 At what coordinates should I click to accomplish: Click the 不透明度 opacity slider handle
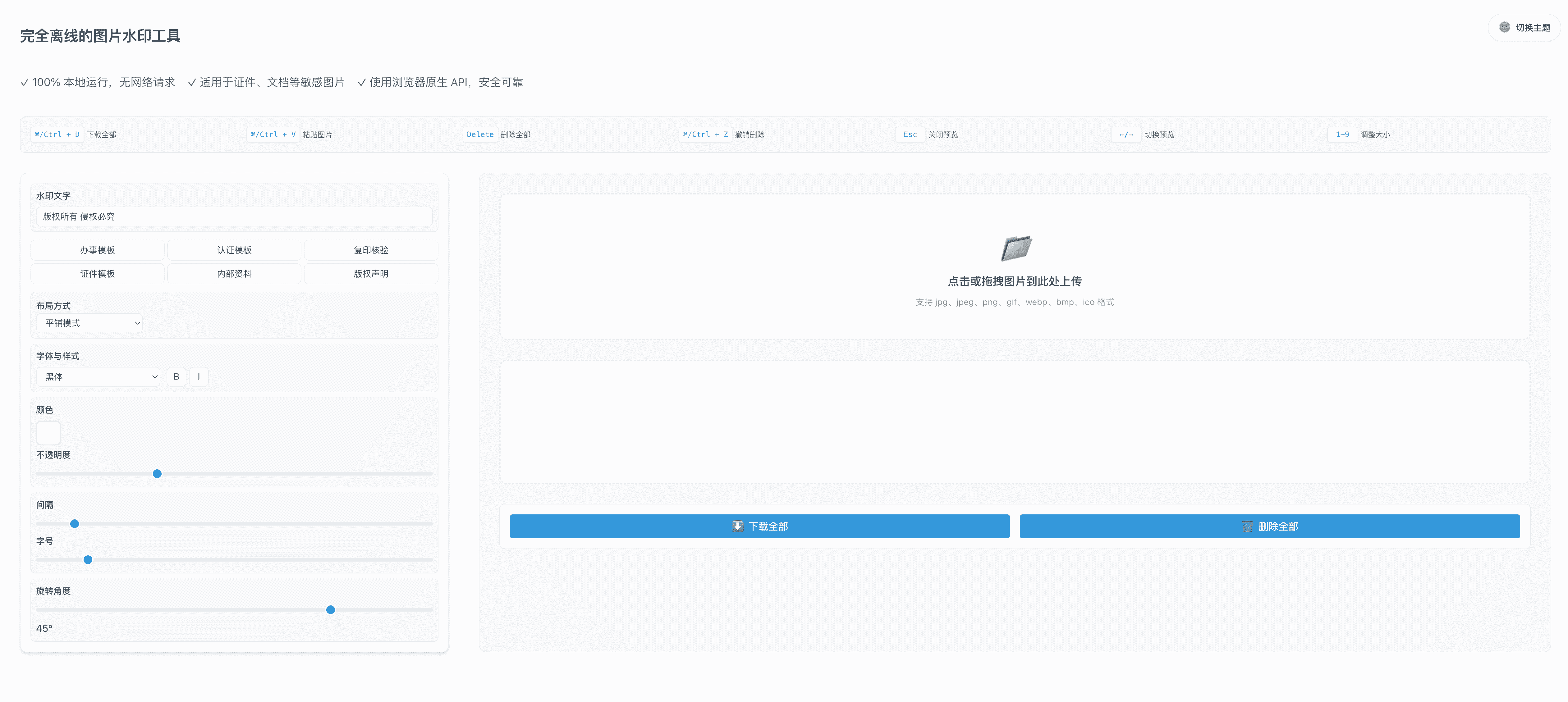(157, 473)
